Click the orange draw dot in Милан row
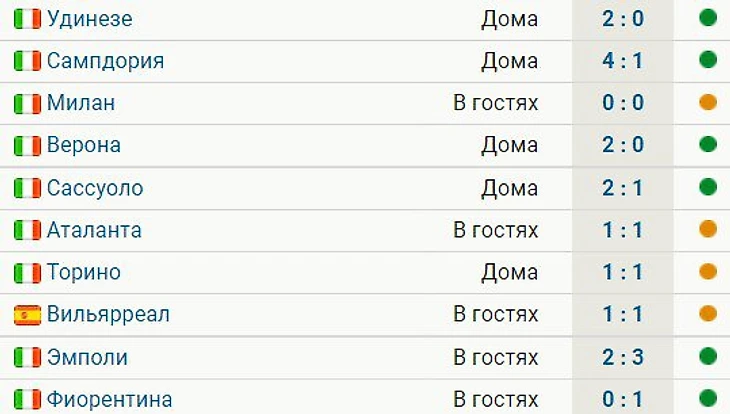 (708, 102)
